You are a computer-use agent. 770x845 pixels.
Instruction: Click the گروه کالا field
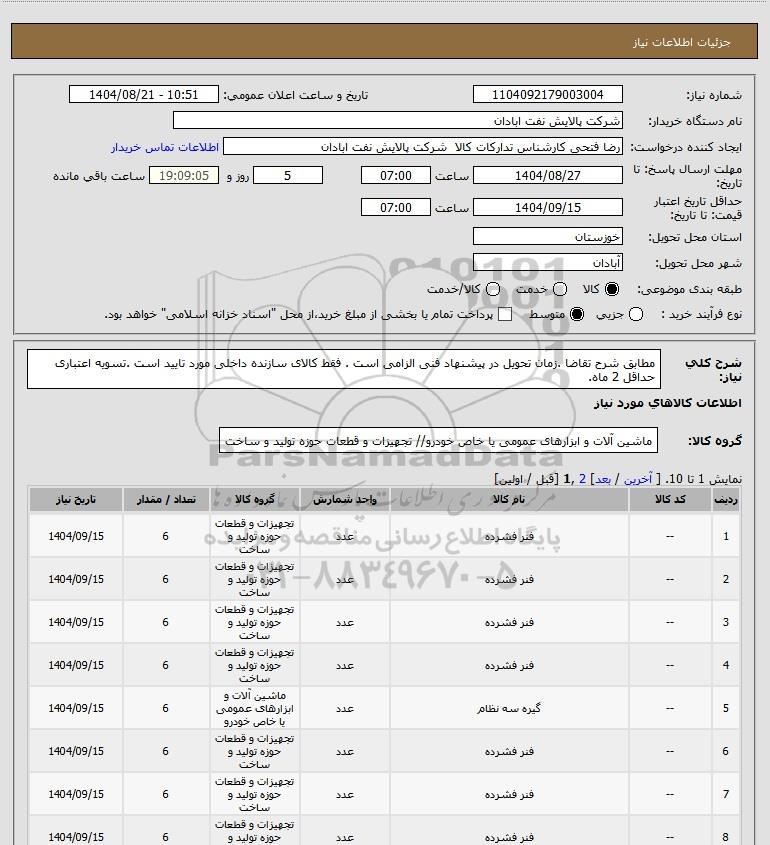pyautogui.click(x=438, y=440)
